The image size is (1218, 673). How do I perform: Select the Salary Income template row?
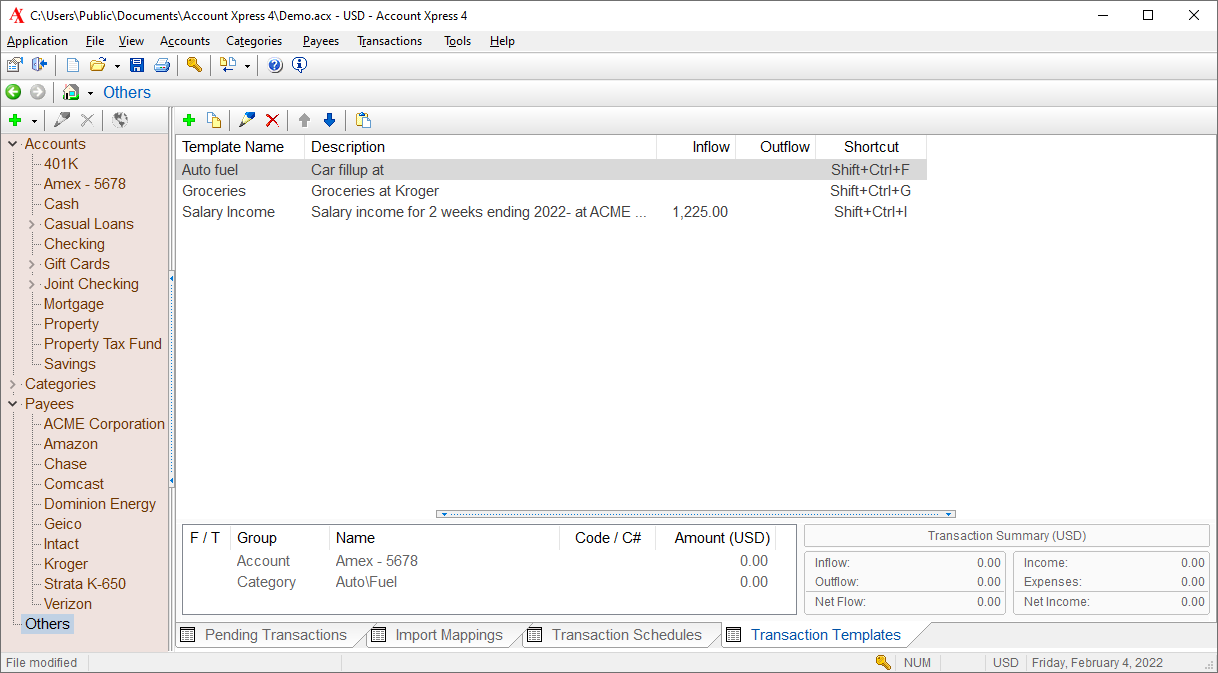pyautogui.click(x=228, y=212)
